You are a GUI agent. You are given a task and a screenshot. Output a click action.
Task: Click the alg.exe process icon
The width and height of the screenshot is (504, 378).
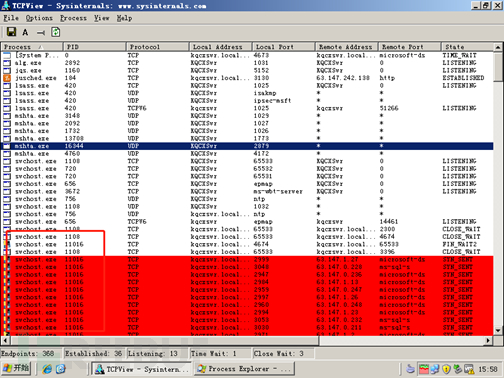7,63
